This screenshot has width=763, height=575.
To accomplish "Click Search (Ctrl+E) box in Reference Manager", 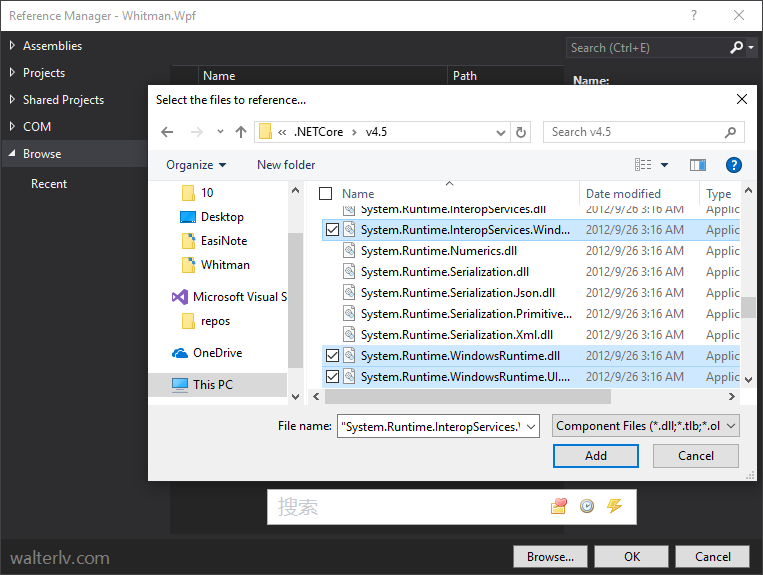I will tap(649, 48).
